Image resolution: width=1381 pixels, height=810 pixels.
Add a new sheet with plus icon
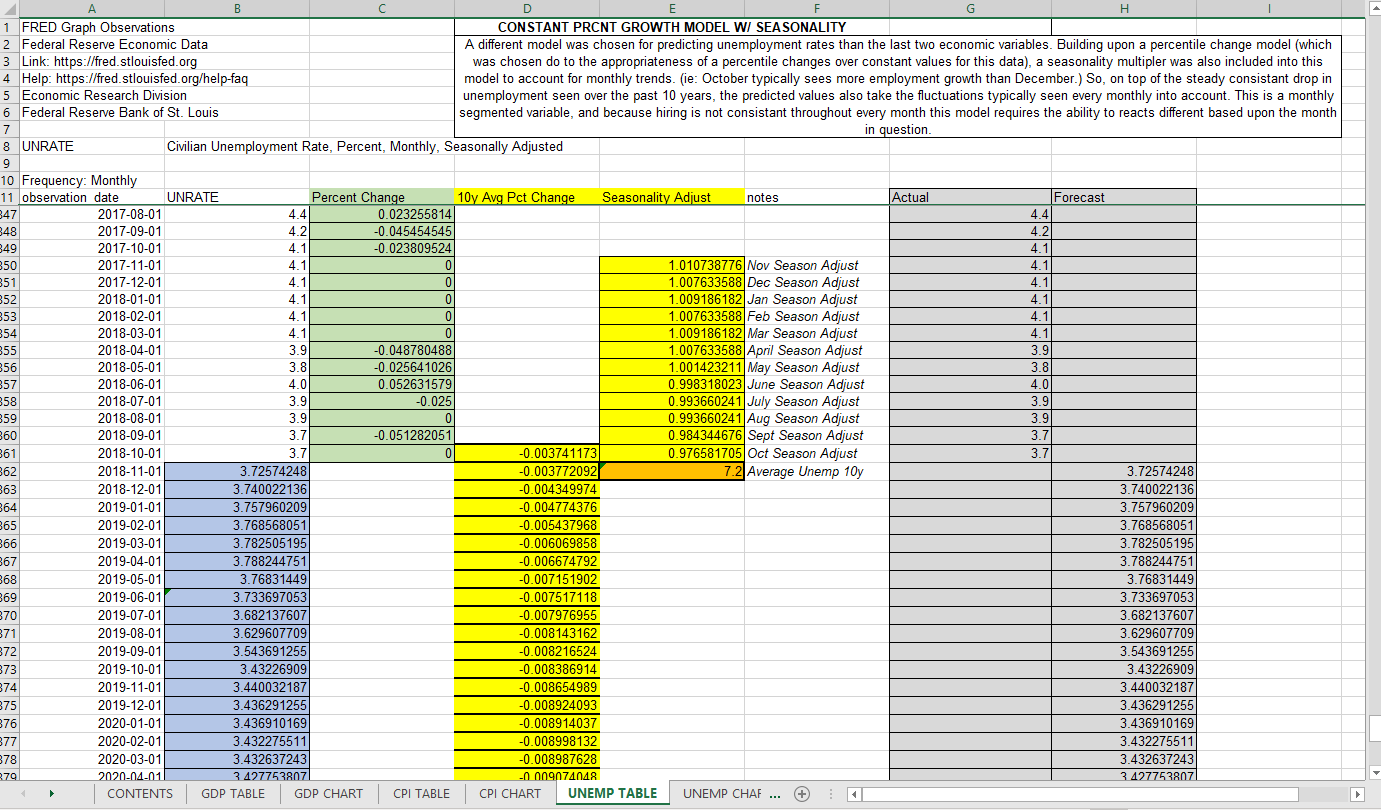pos(801,794)
